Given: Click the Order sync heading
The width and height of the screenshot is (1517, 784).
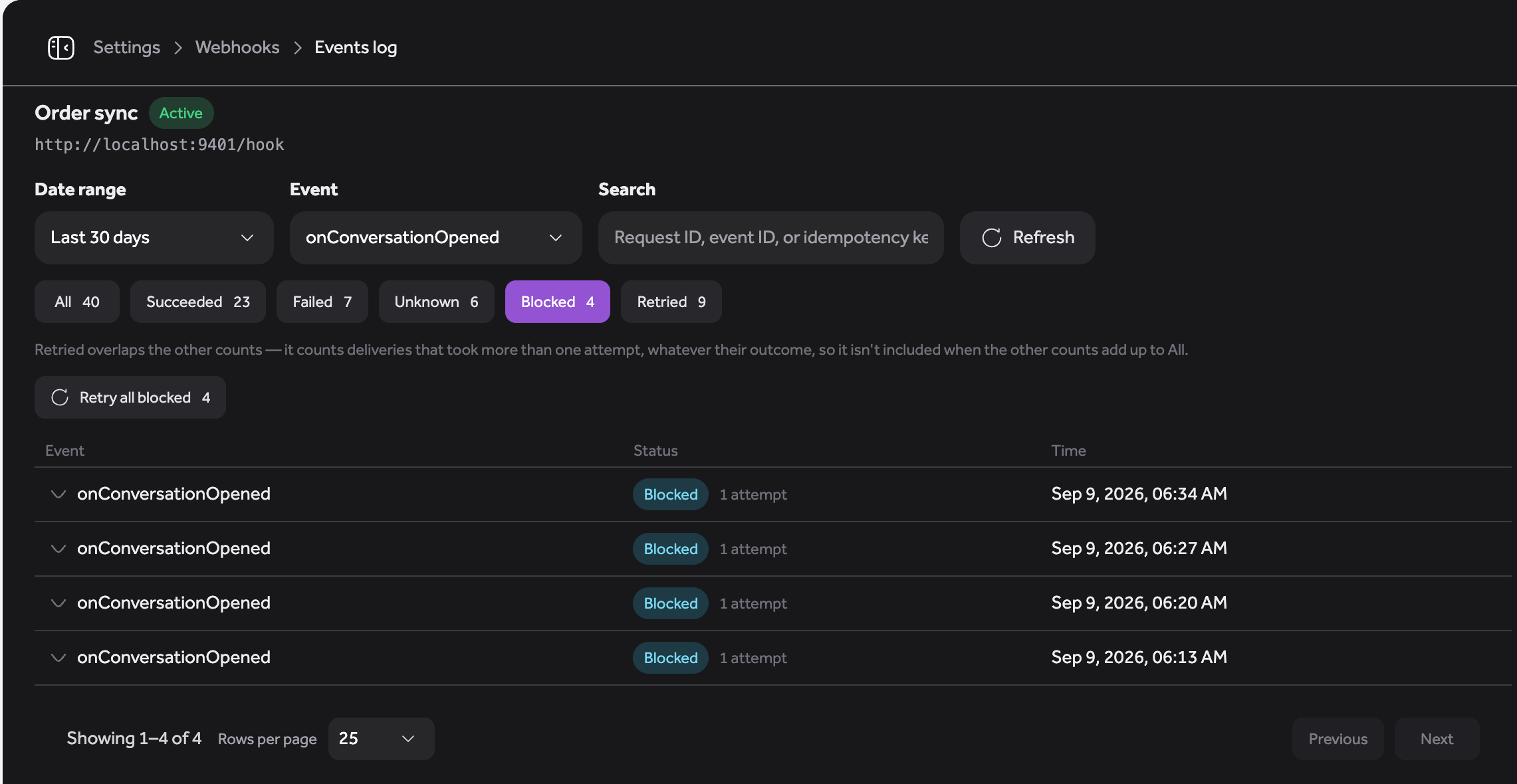Looking at the screenshot, I should click(86, 113).
